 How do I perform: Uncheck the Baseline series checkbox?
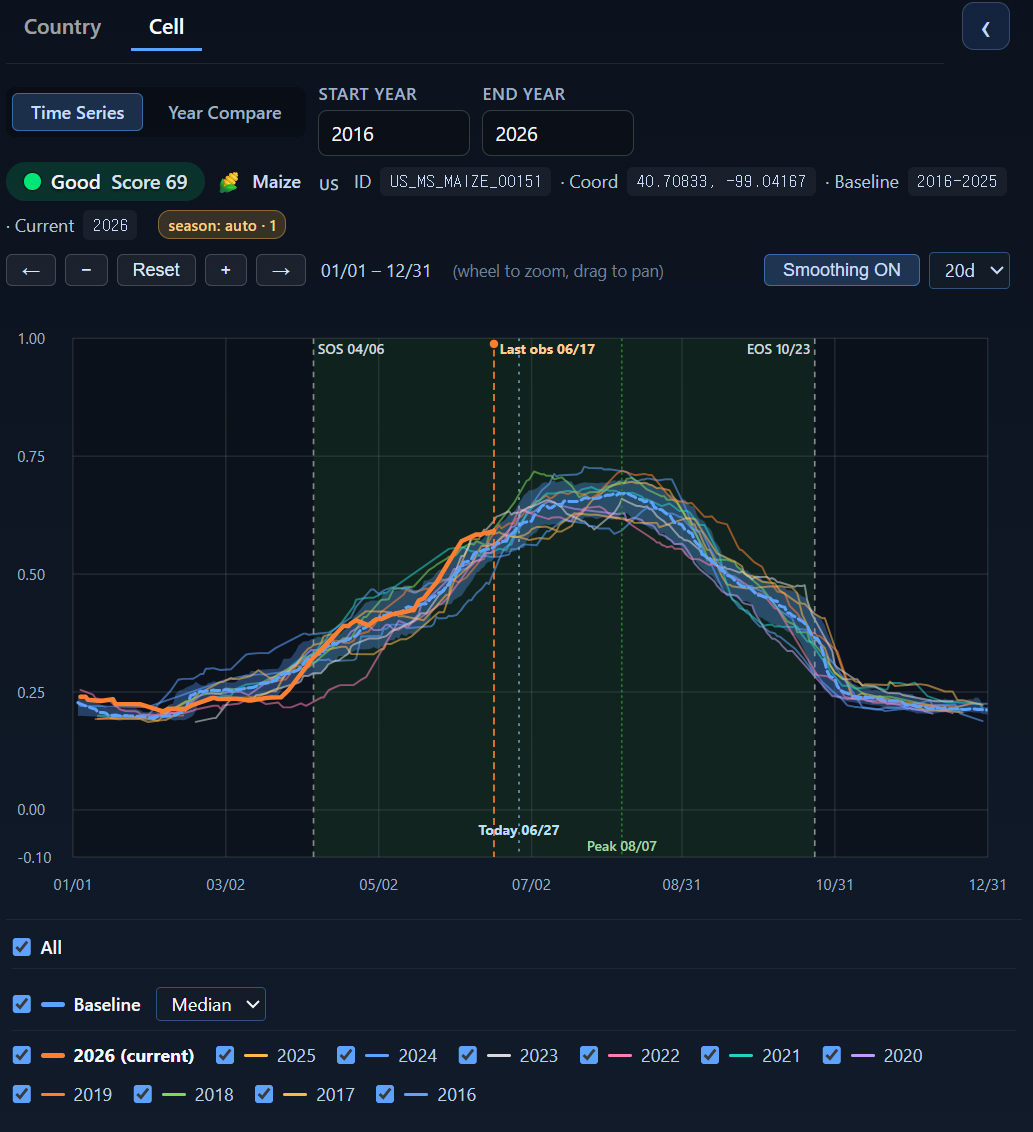(x=22, y=1004)
